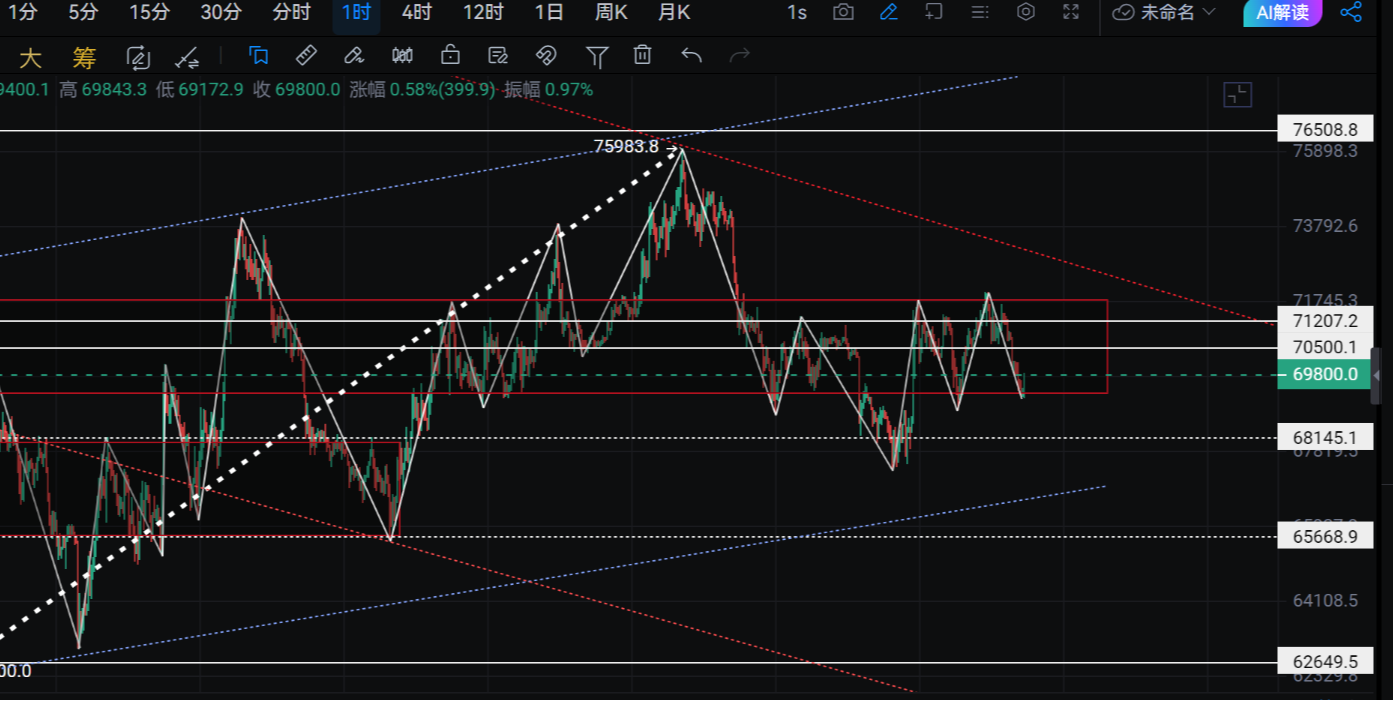Screen dimensions: 1393x705
Task: Switch to the 4时 timeframe
Action: (416, 13)
